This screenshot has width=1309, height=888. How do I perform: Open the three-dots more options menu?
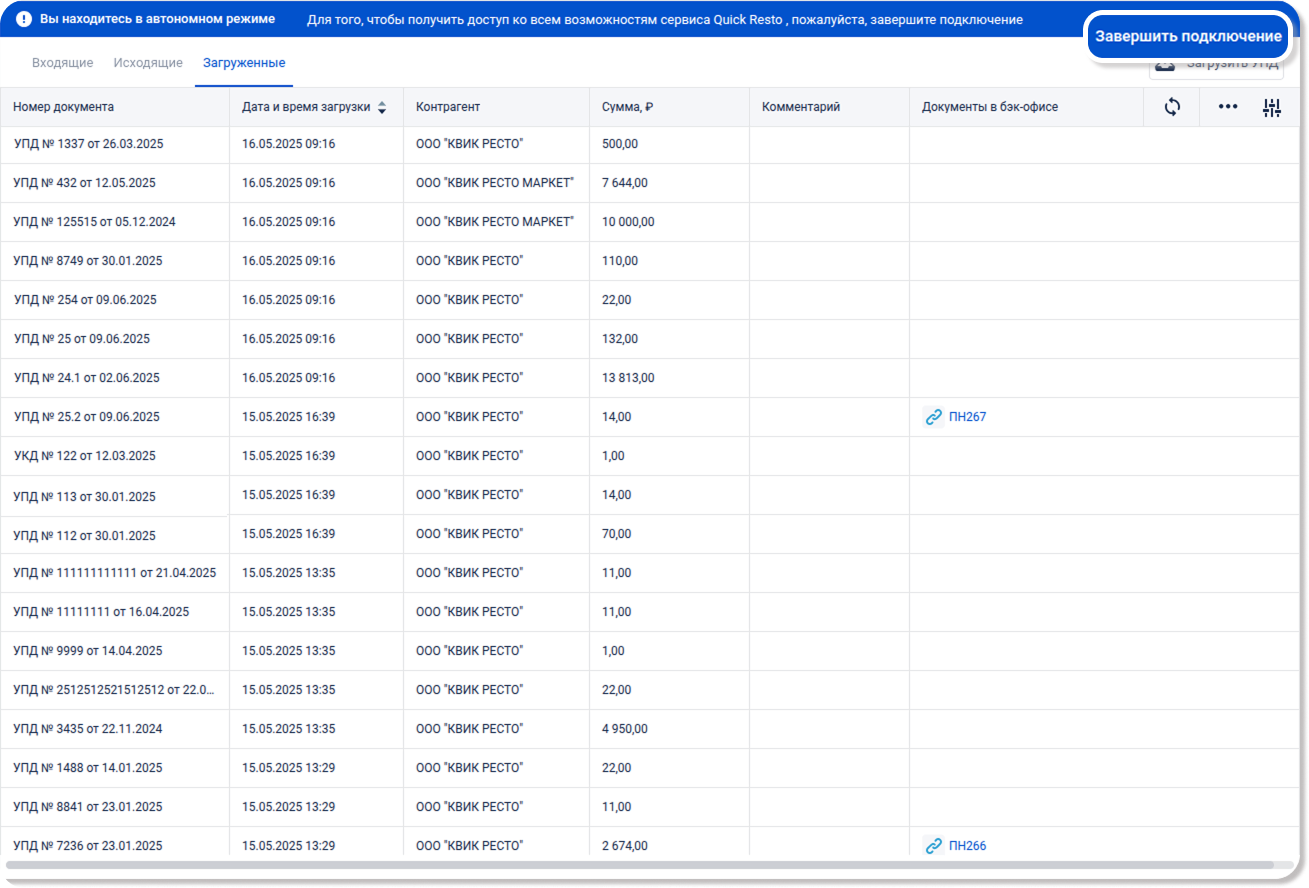(x=1228, y=107)
